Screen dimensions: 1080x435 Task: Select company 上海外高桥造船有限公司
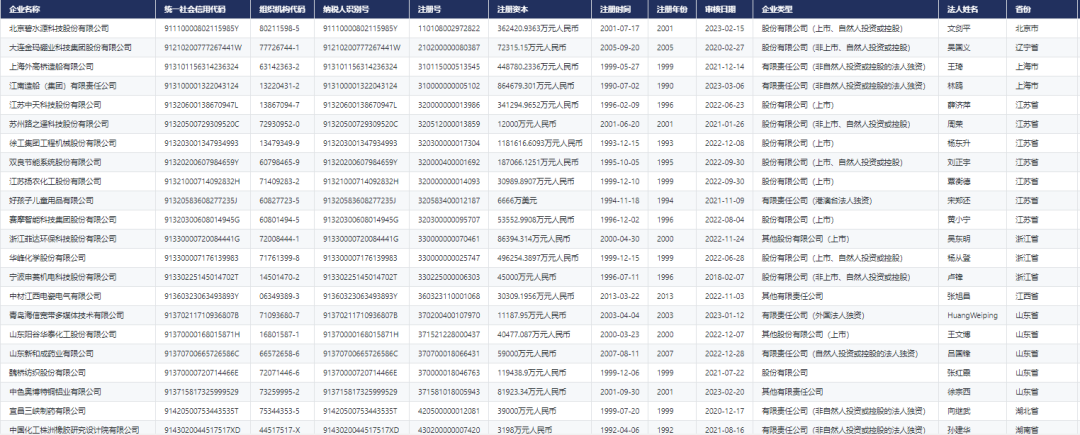pyautogui.click(x=51, y=67)
